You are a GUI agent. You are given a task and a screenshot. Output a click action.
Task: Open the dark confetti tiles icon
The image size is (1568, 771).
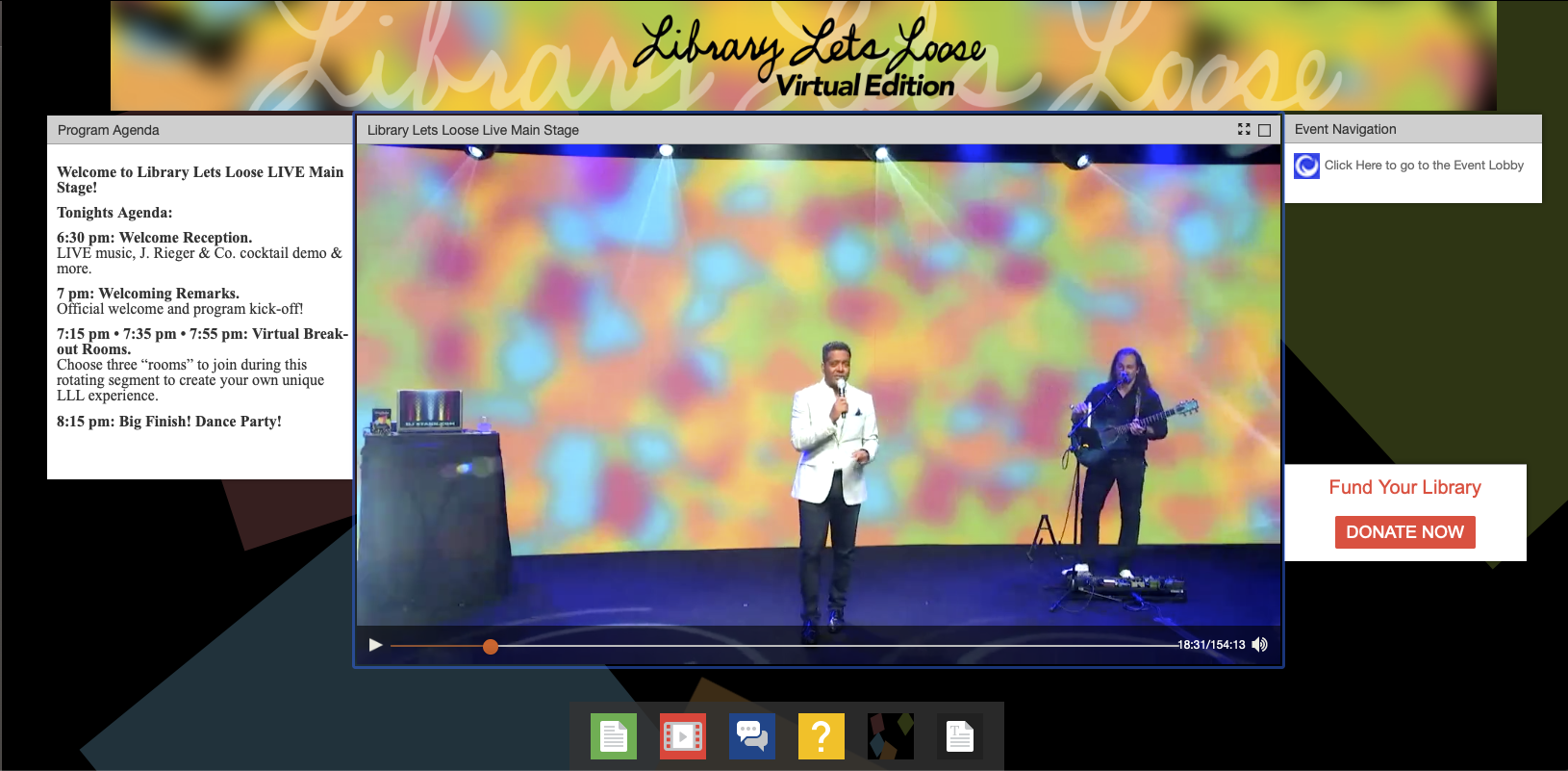pos(891,736)
